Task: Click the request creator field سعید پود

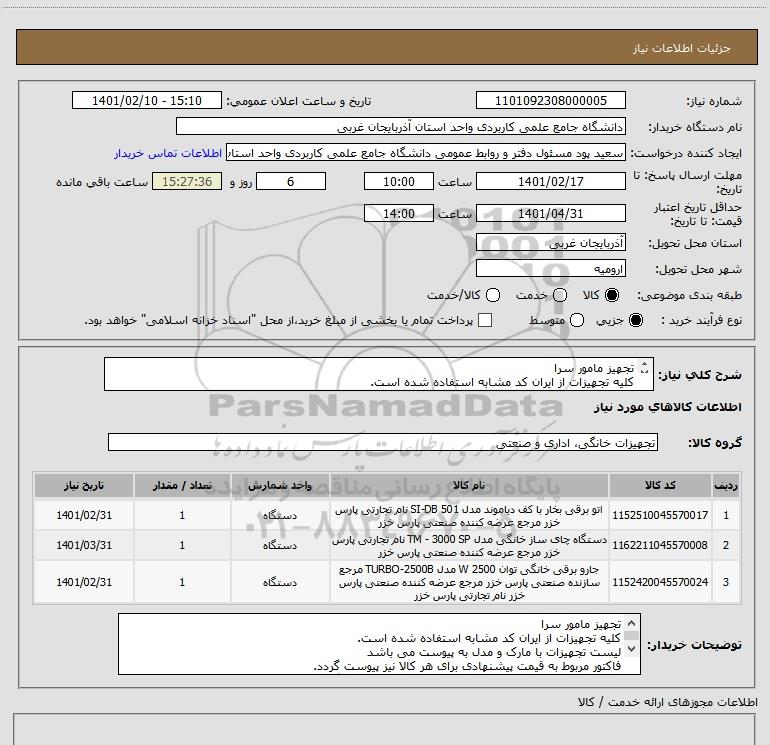Action: point(426,152)
